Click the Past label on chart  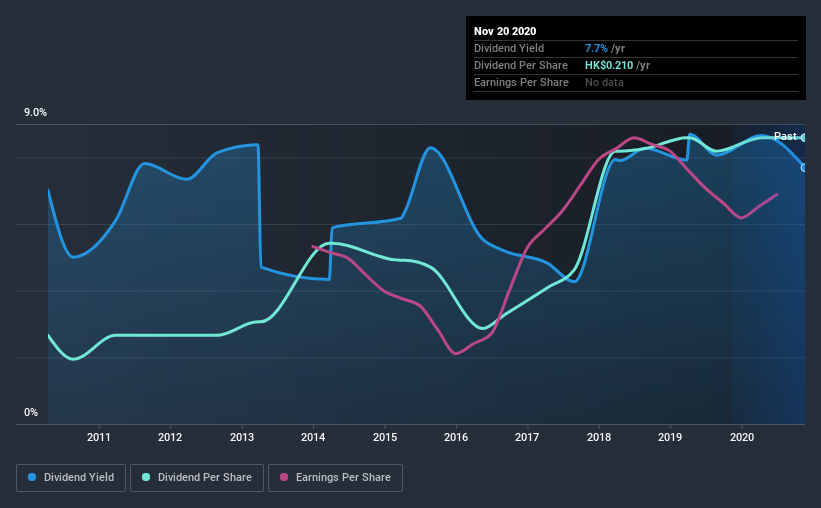785,136
